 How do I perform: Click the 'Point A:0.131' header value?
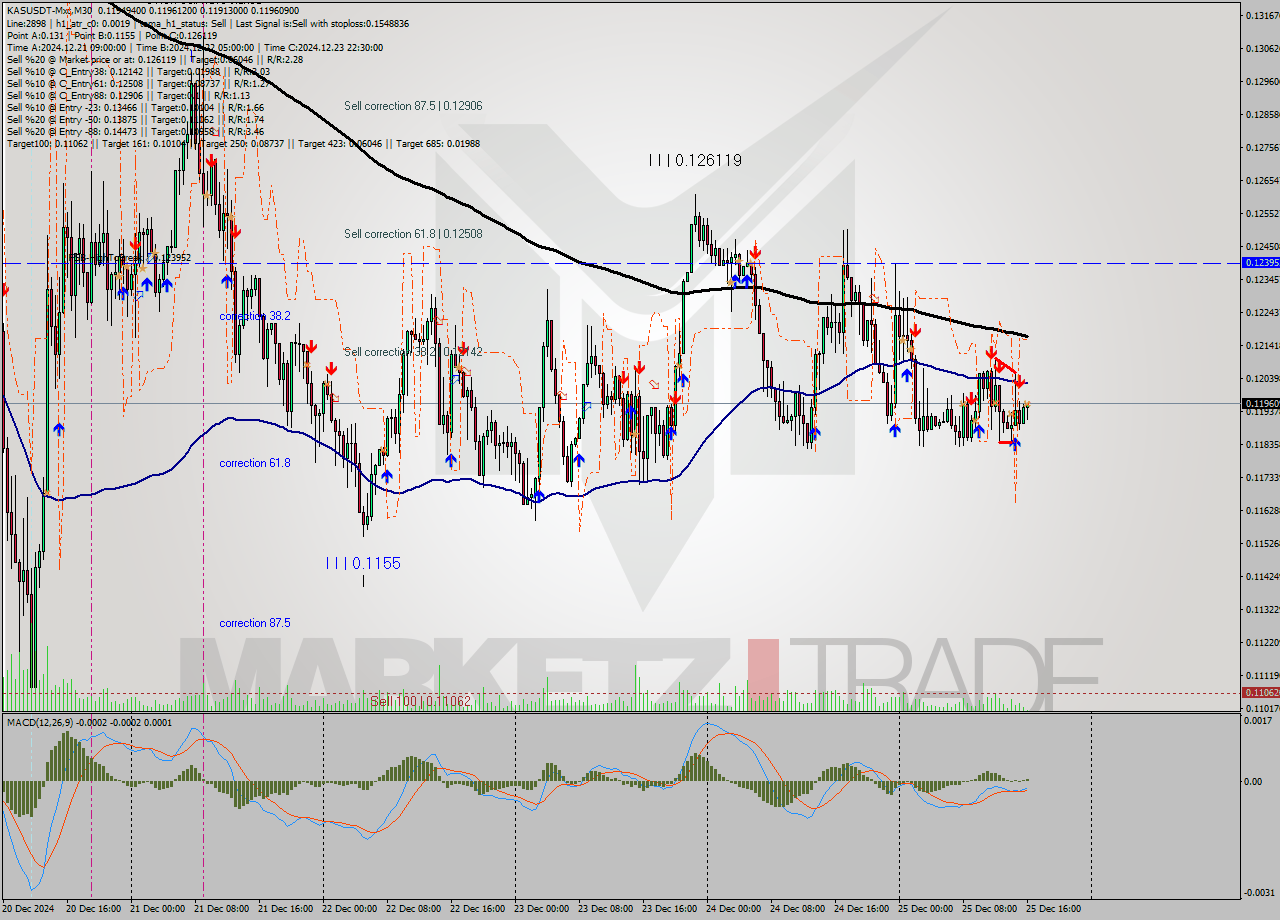[35, 35]
